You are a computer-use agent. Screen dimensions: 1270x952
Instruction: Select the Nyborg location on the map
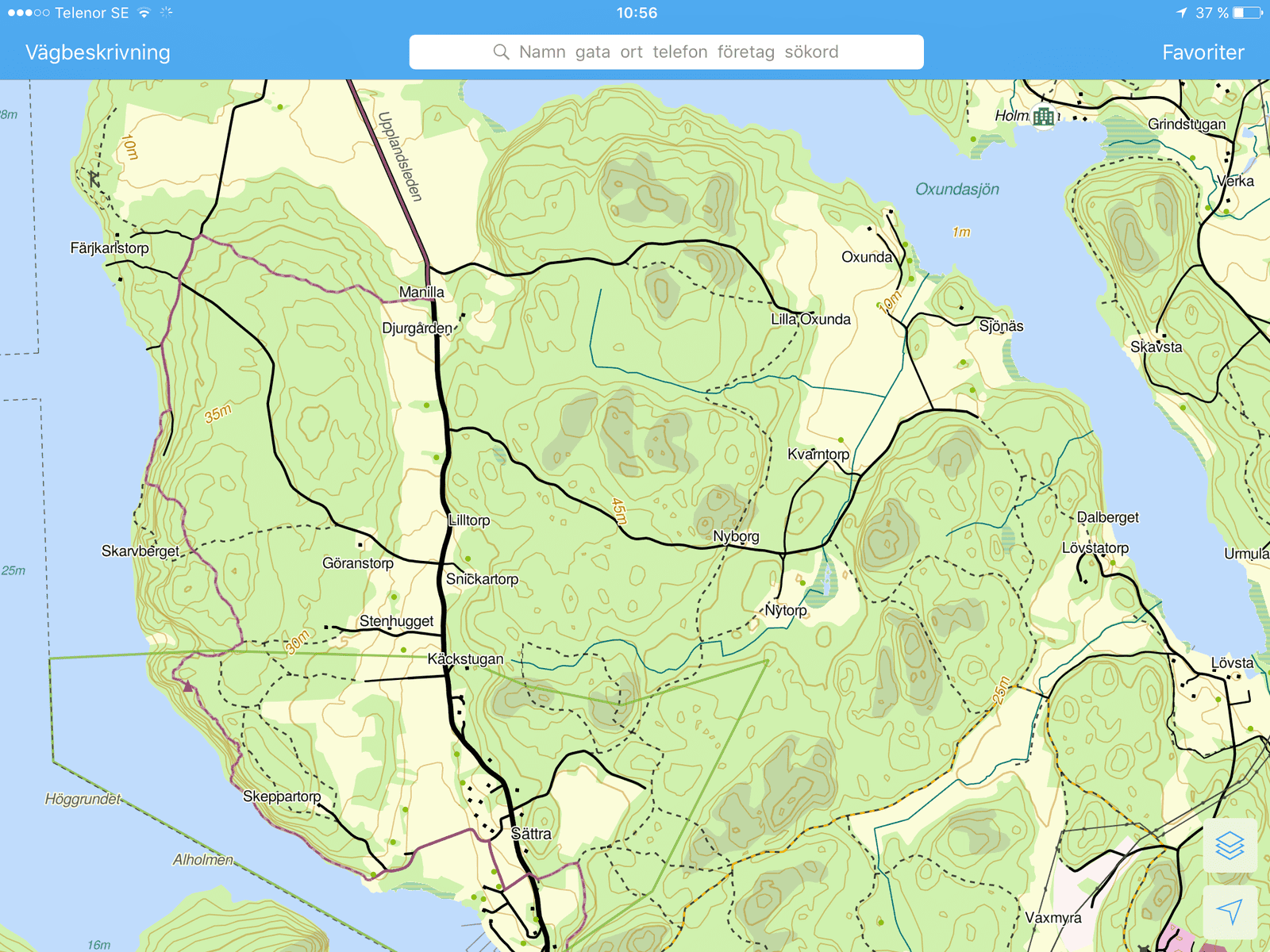click(x=736, y=536)
